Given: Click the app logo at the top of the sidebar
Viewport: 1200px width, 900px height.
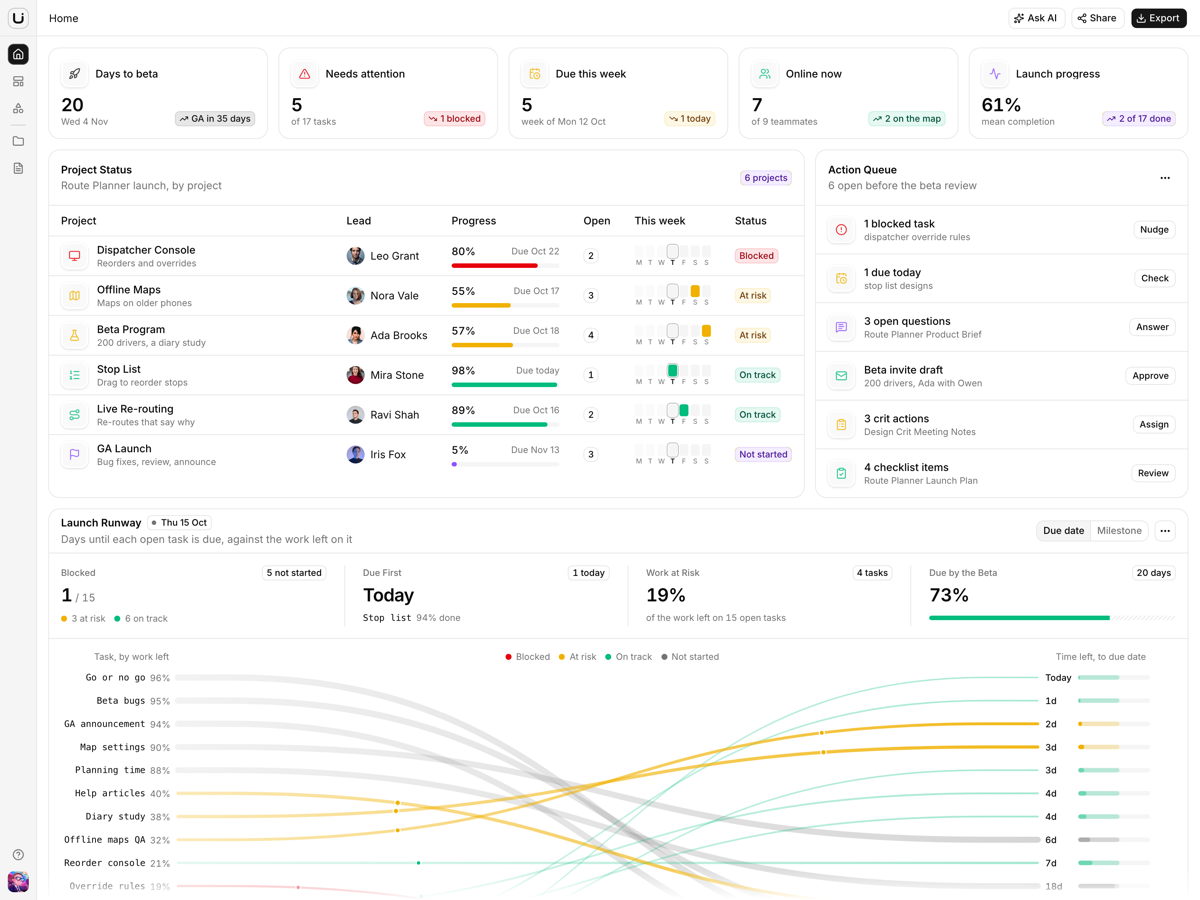Looking at the screenshot, I should [18, 18].
